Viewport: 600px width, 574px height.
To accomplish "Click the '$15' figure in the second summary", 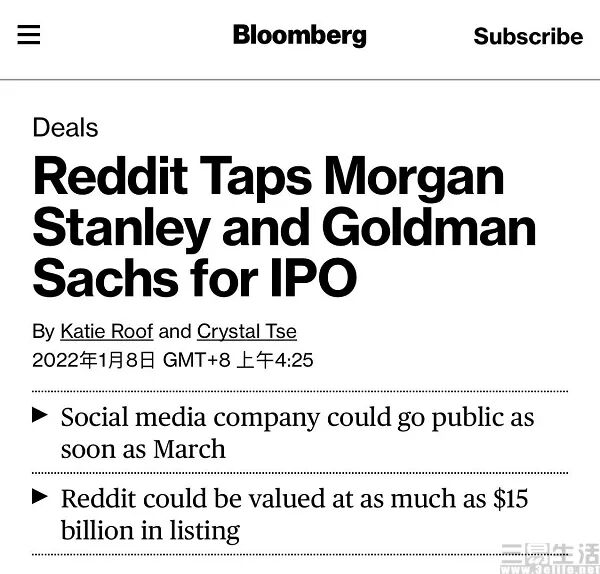I will coord(510,499).
